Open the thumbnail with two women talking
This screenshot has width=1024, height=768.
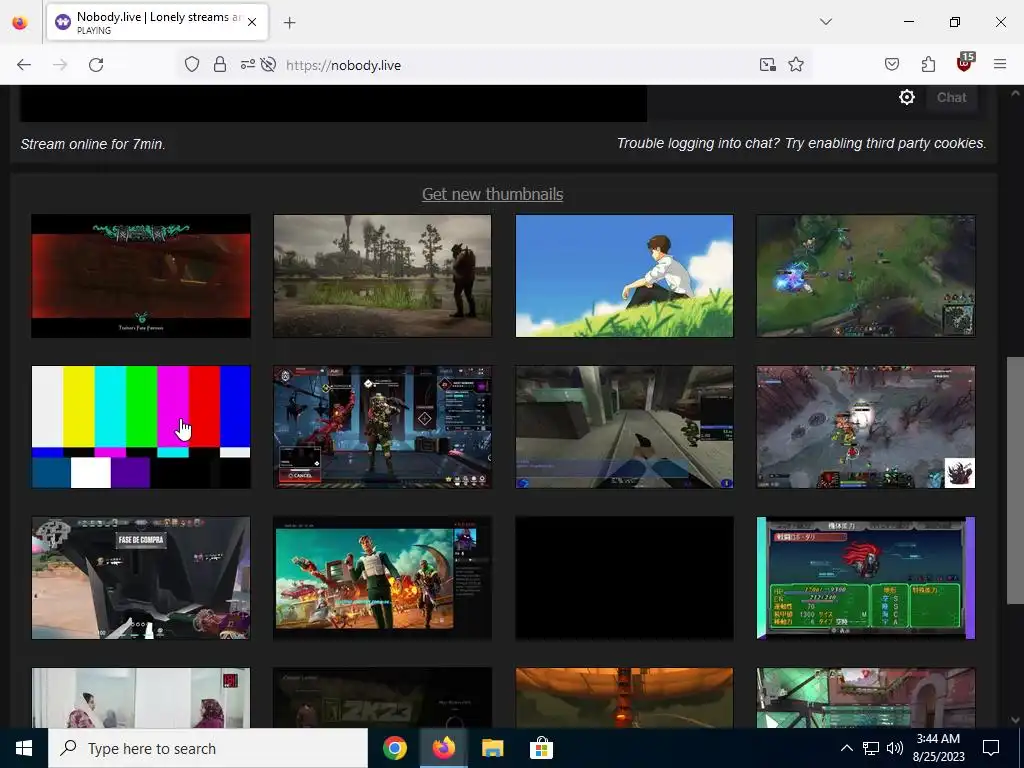coord(141,697)
